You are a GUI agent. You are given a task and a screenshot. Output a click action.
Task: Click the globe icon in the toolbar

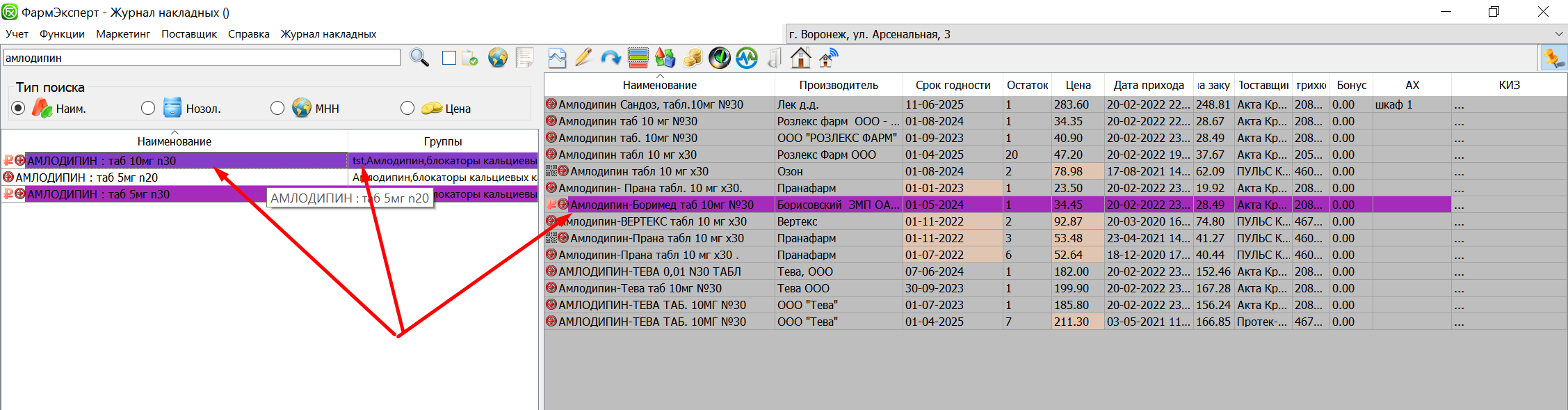[x=497, y=58]
